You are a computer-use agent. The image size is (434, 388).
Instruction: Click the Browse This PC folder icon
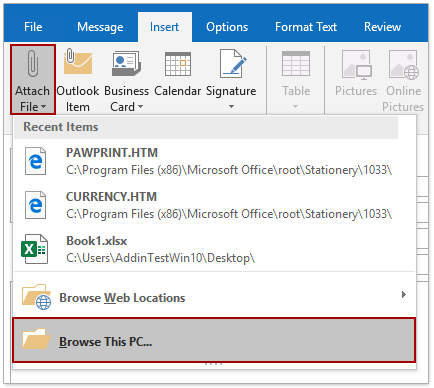tap(36, 339)
